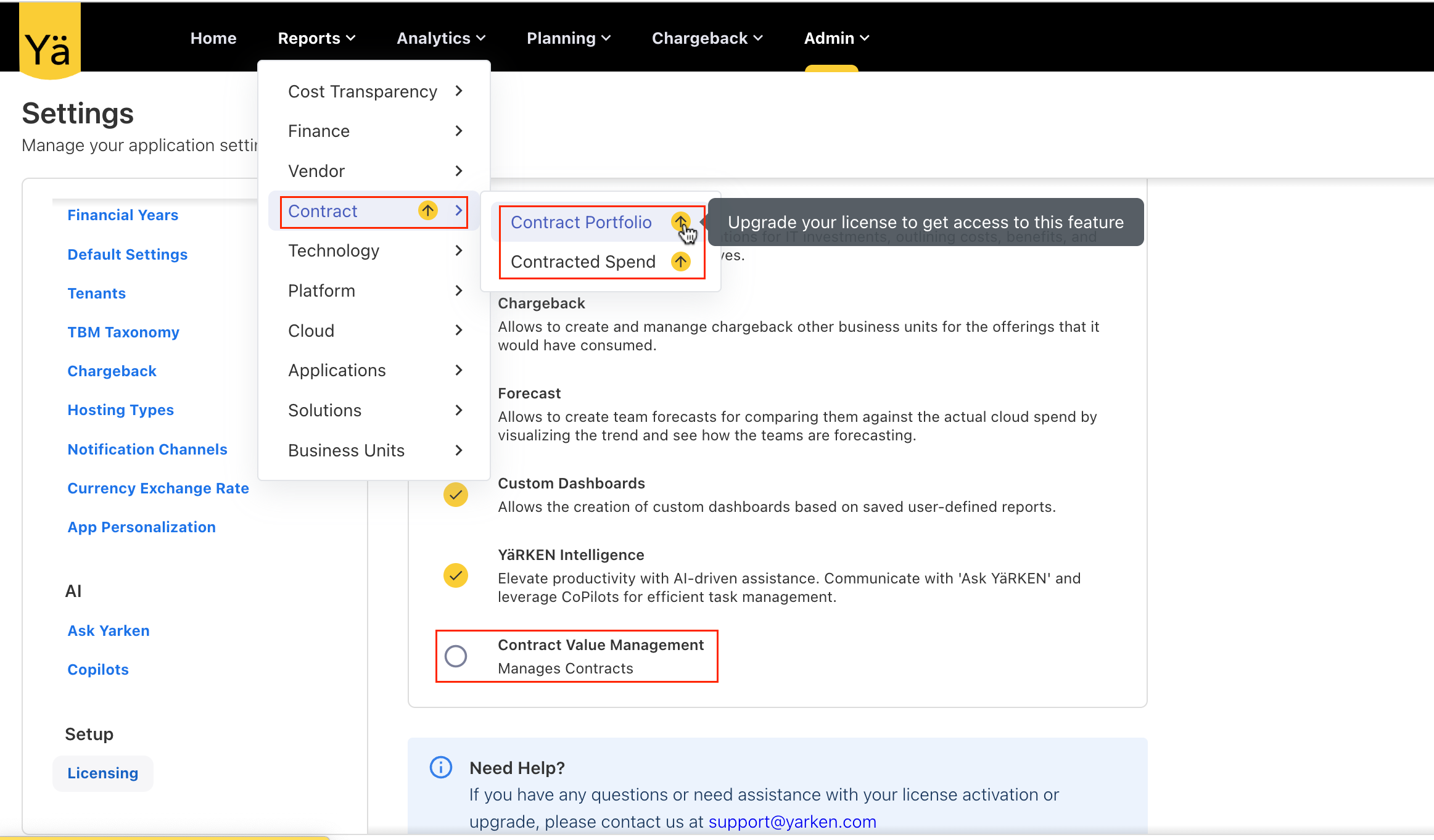
Task: Expand the Reports dropdown menu
Action: (x=316, y=38)
